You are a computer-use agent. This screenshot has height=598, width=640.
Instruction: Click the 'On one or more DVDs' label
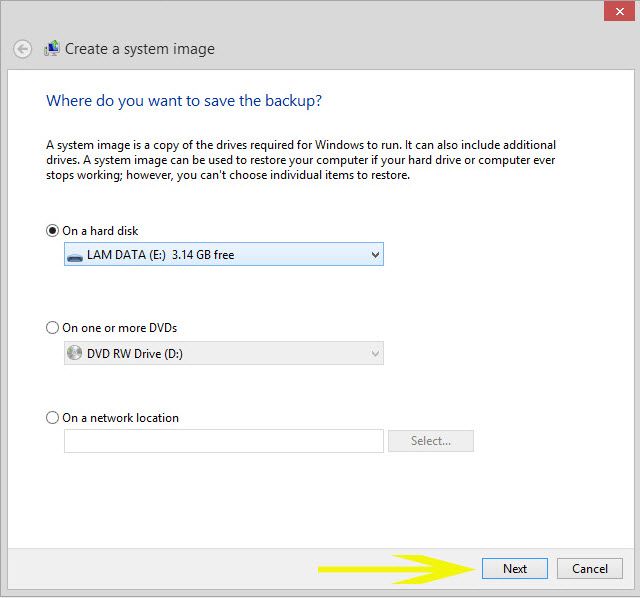[x=120, y=327]
